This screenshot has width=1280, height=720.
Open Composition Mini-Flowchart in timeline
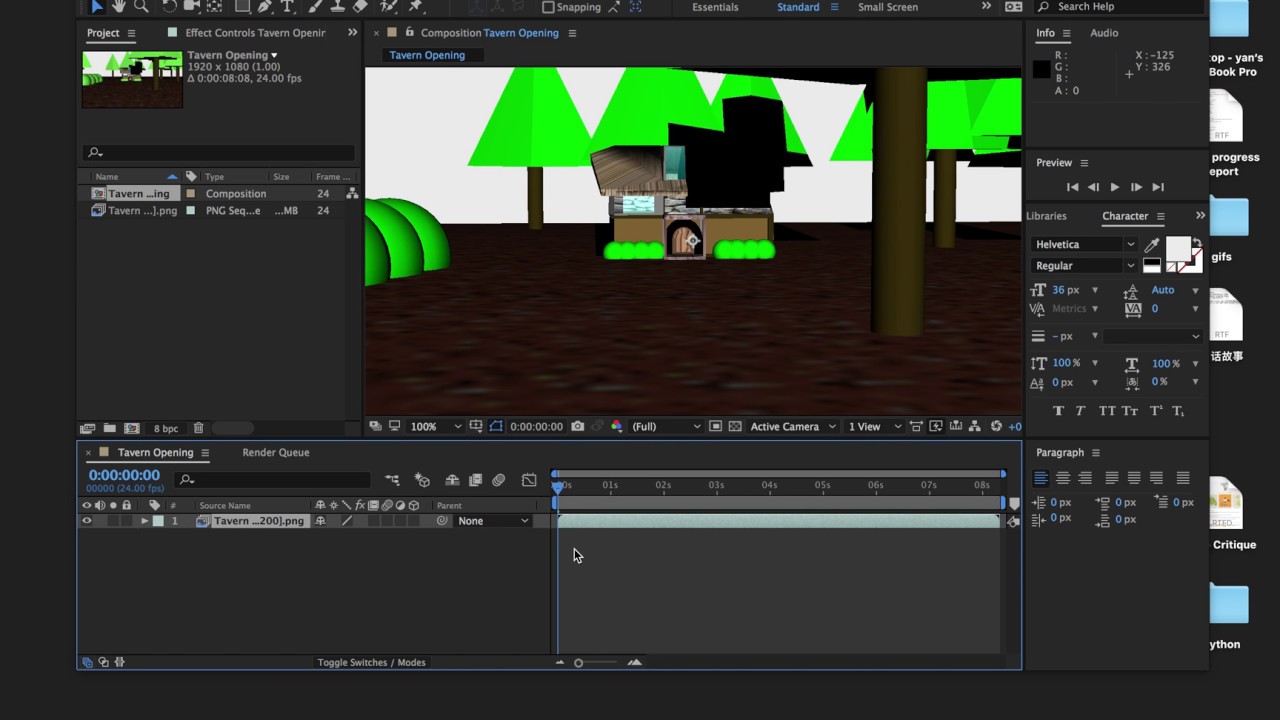tap(392, 480)
